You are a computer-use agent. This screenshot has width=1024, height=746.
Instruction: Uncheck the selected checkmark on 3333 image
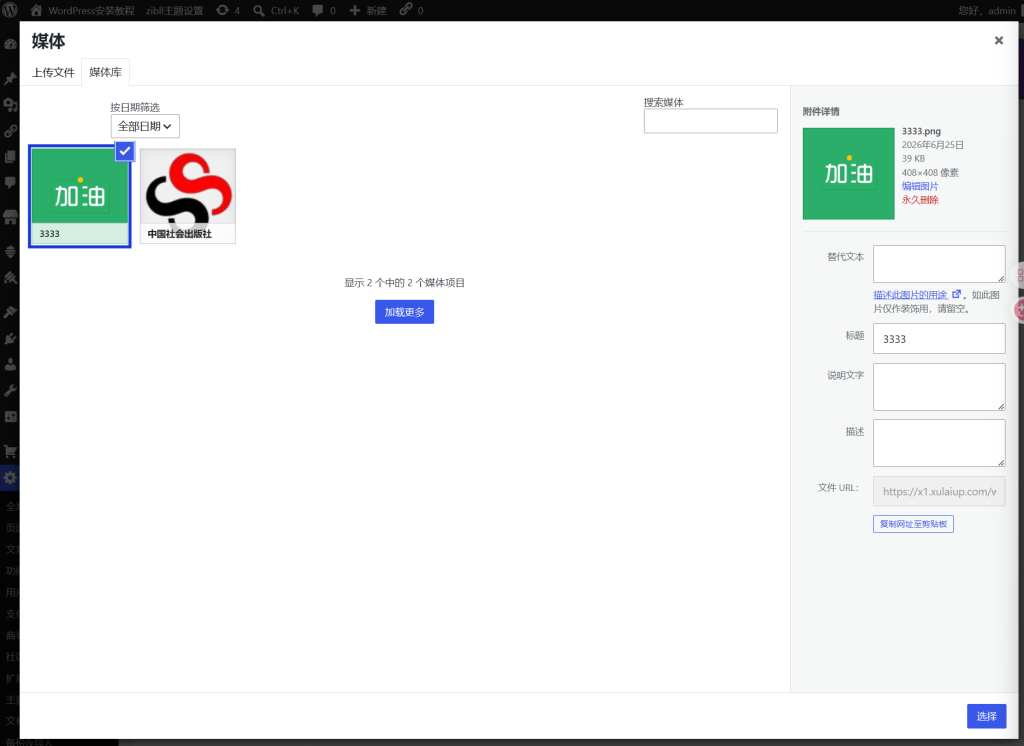point(125,151)
